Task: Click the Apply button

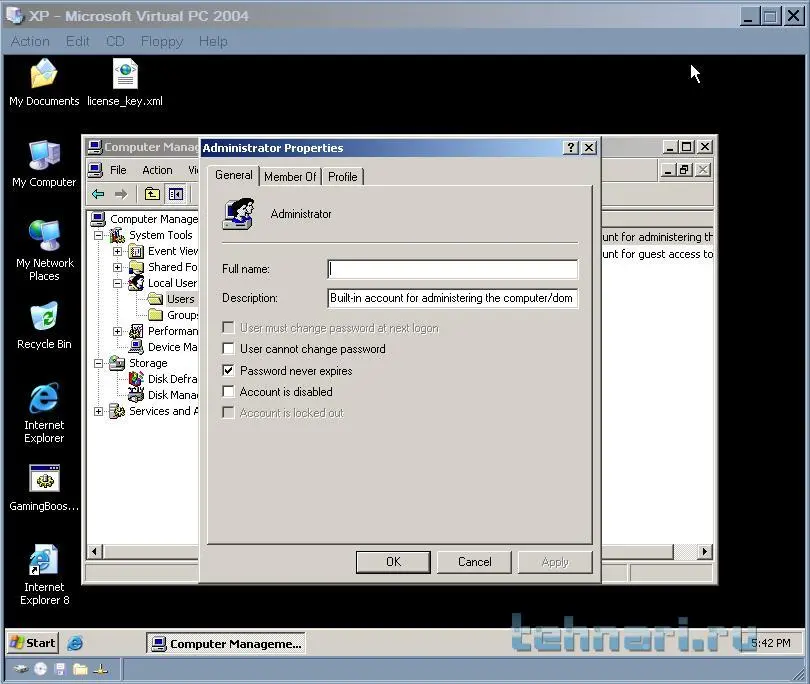Action: [x=555, y=562]
